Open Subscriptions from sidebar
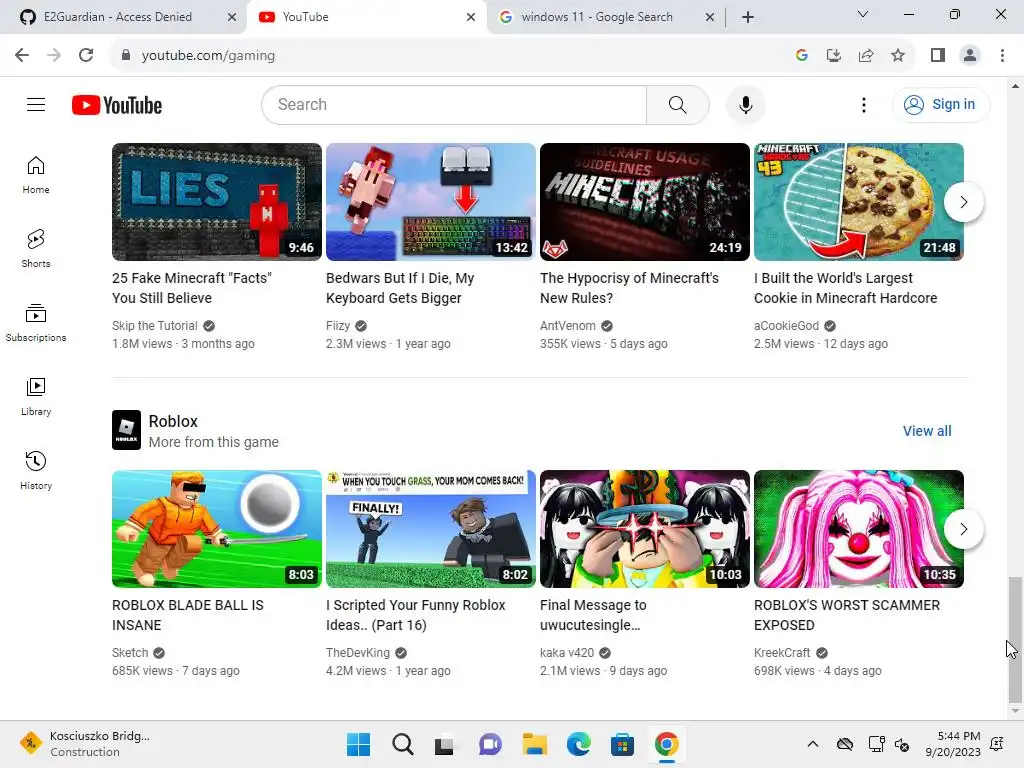This screenshot has width=1024, height=768. 36,323
